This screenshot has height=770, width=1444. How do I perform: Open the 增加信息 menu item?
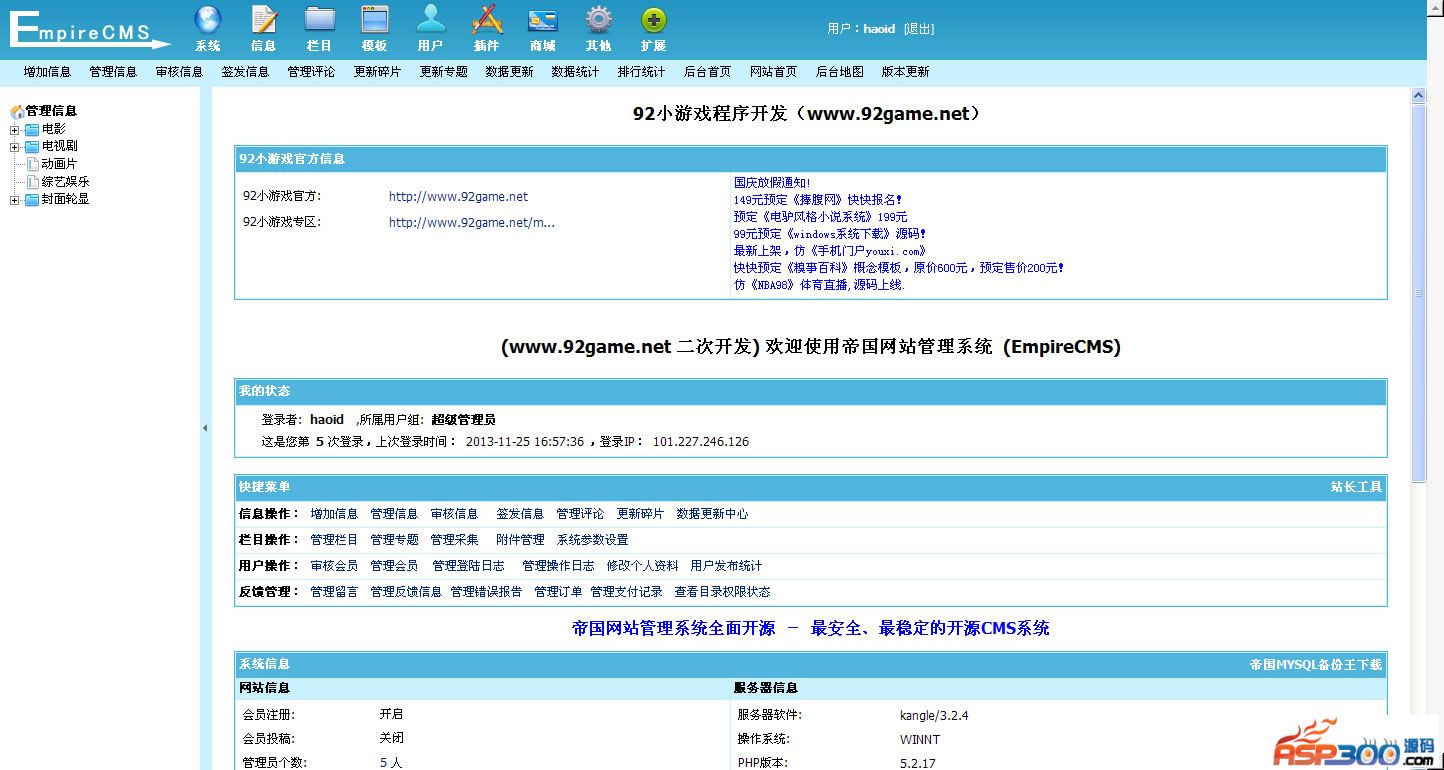(x=47, y=72)
